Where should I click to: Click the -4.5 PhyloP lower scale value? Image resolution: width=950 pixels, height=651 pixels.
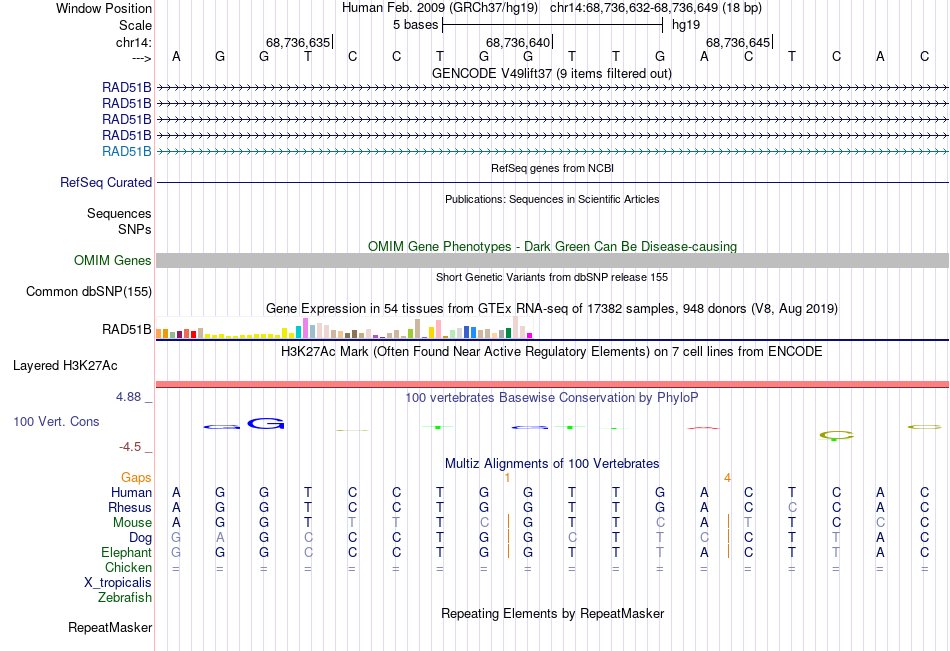pyautogui.click(x=130, y=447)
